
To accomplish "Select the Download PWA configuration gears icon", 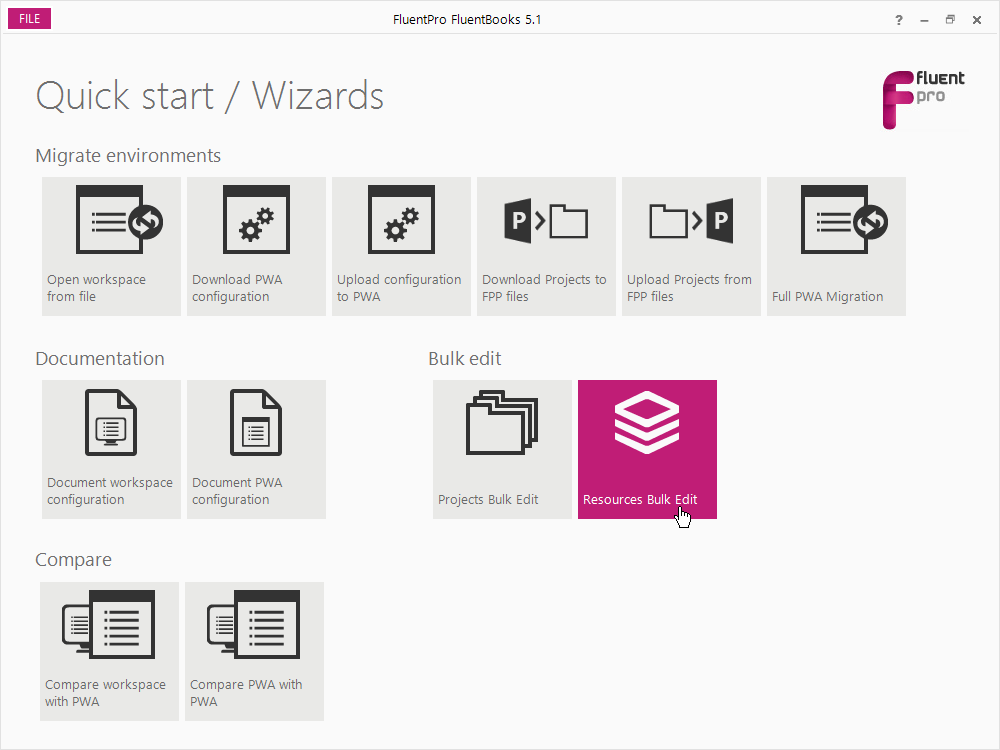I will coord(256,219).
